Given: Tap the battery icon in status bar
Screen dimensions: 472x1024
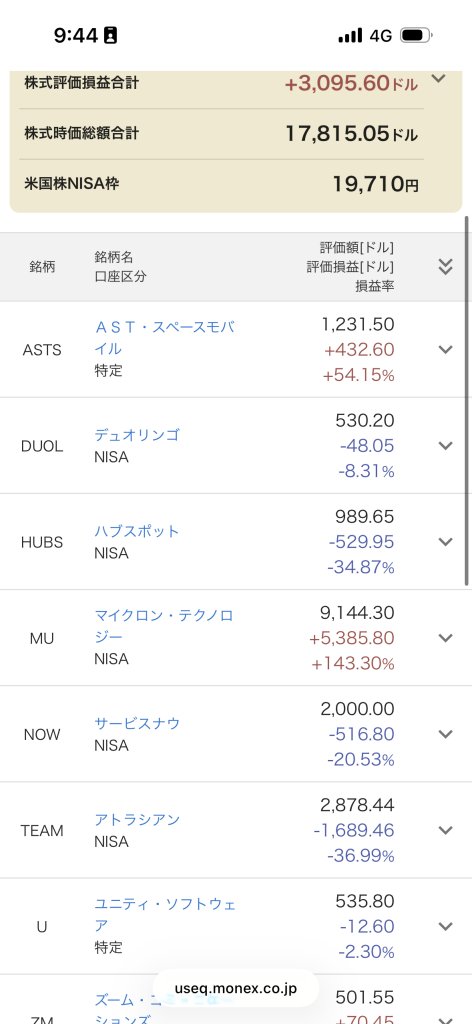Looking at the screenshot, I should [416, 35].
